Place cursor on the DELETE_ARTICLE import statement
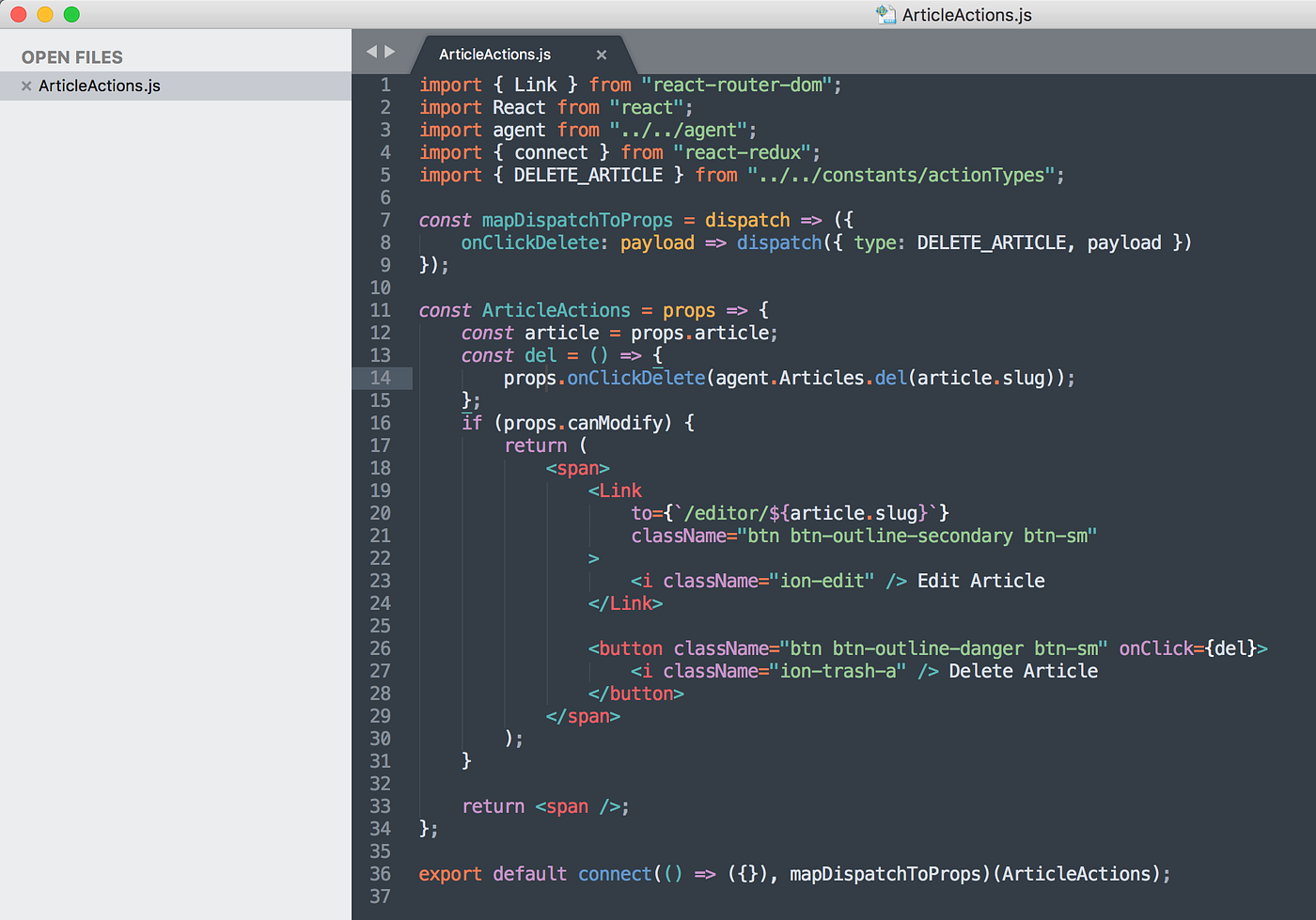Image resolution: width=1316 pixels, height=920 pixels. (658, 174)
